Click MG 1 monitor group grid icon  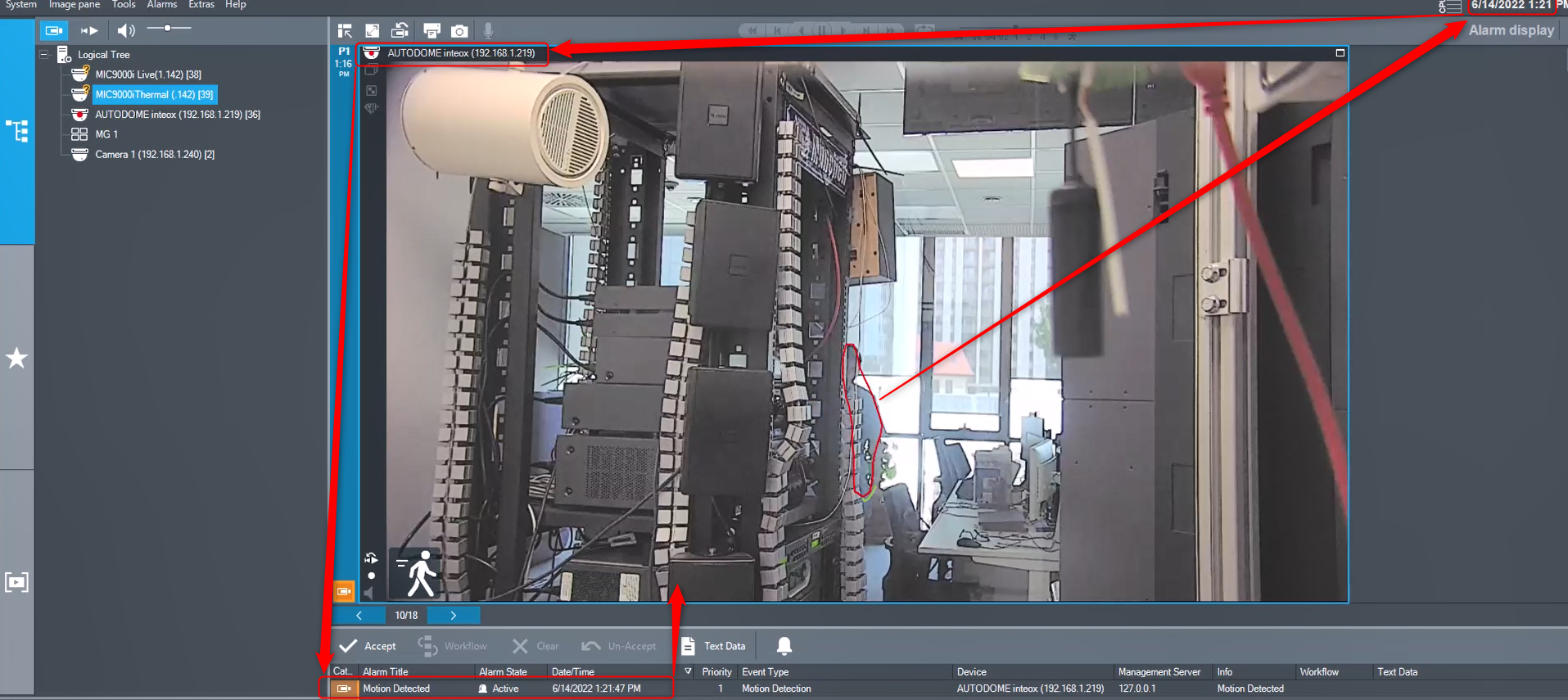point(79,134)
